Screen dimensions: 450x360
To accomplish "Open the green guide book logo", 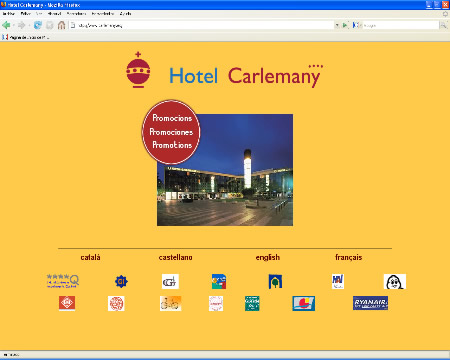I will 252,303.
